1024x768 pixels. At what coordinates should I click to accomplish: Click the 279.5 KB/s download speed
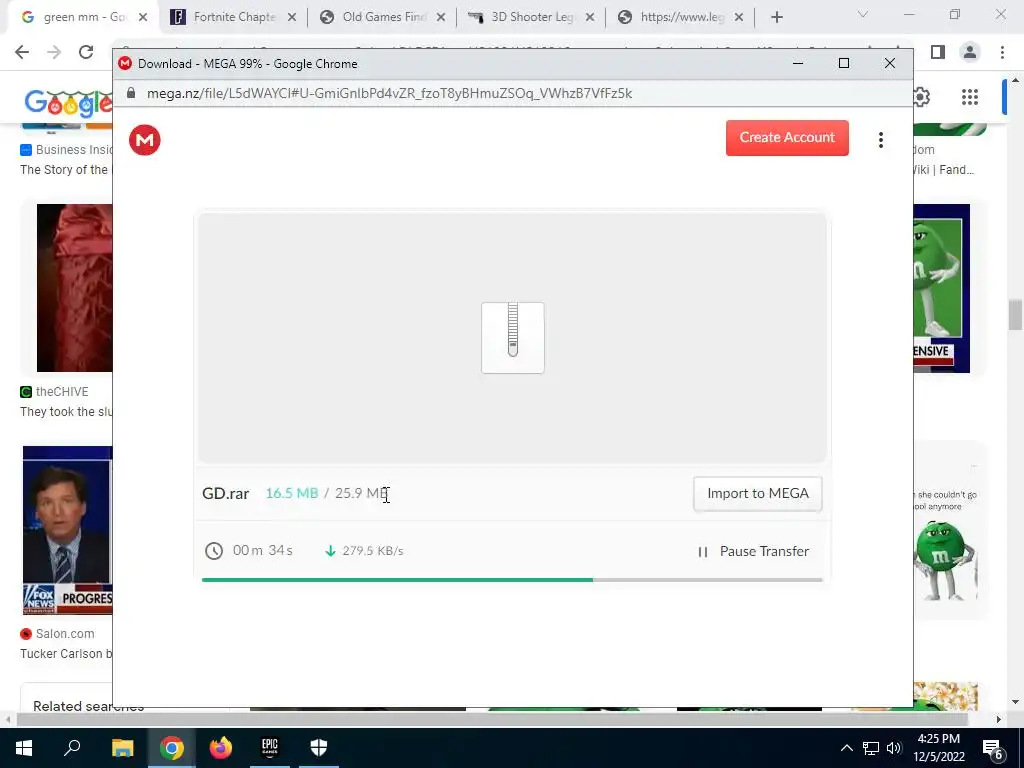tap(373, 551)
